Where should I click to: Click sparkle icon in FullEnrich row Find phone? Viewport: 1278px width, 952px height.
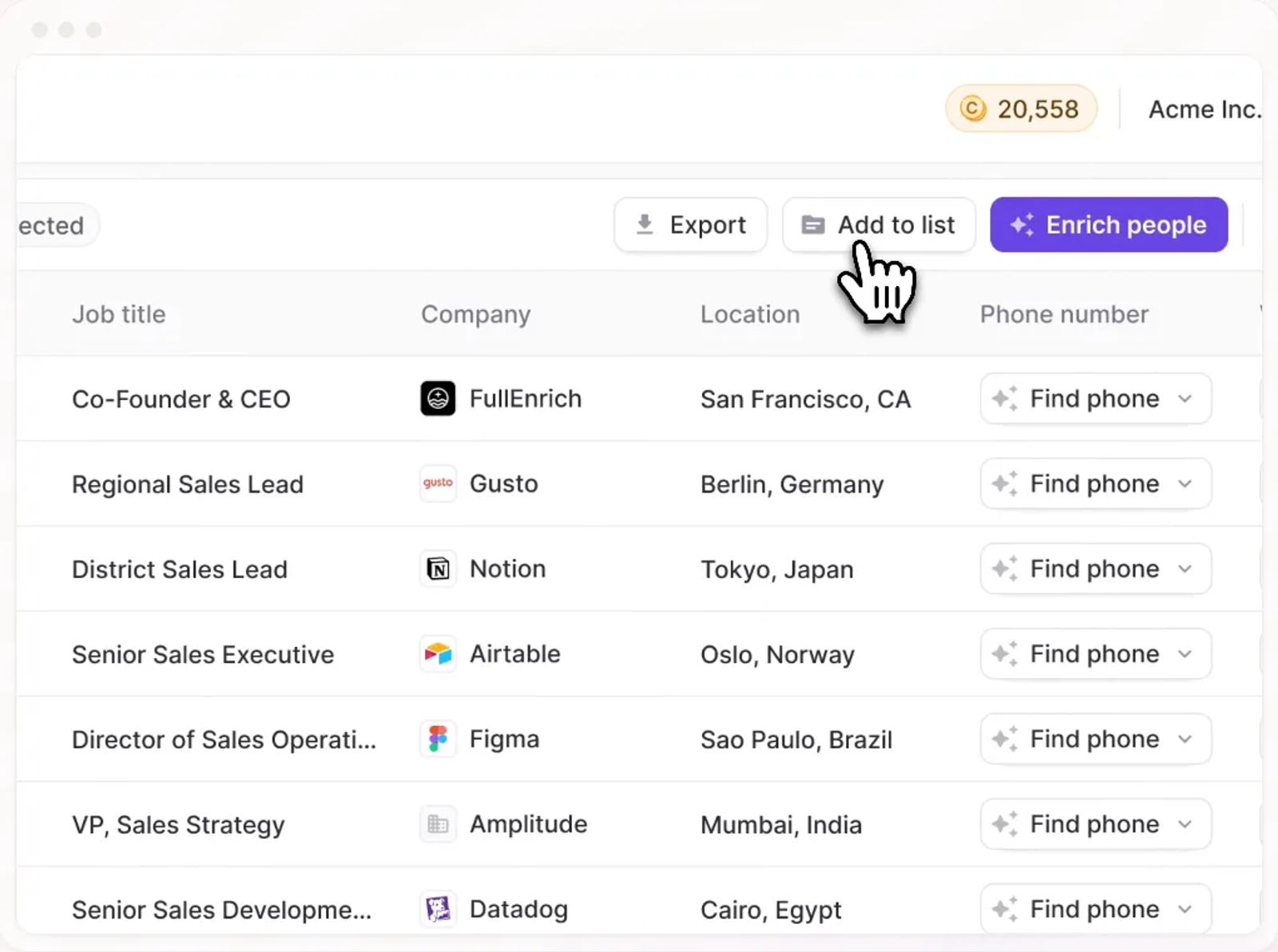[x=1005, y=398]
